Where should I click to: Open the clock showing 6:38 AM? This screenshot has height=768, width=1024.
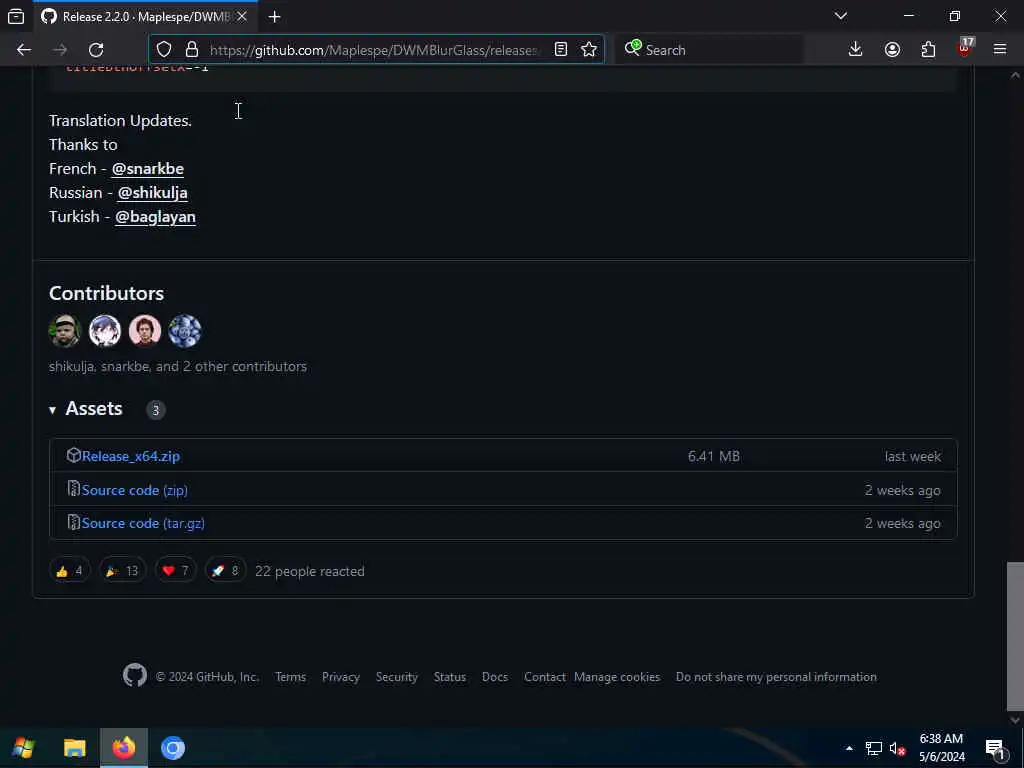[942, 748]
